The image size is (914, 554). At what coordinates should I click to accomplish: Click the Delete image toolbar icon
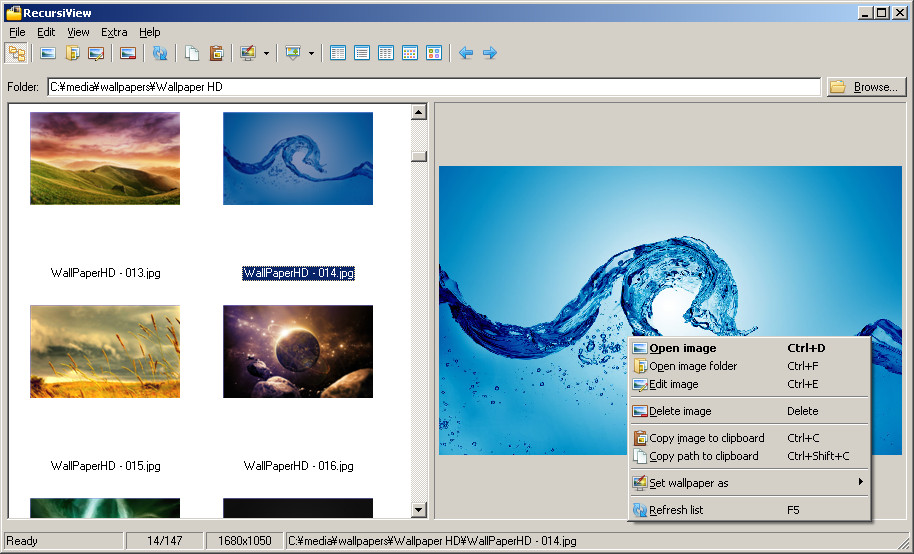127,53
